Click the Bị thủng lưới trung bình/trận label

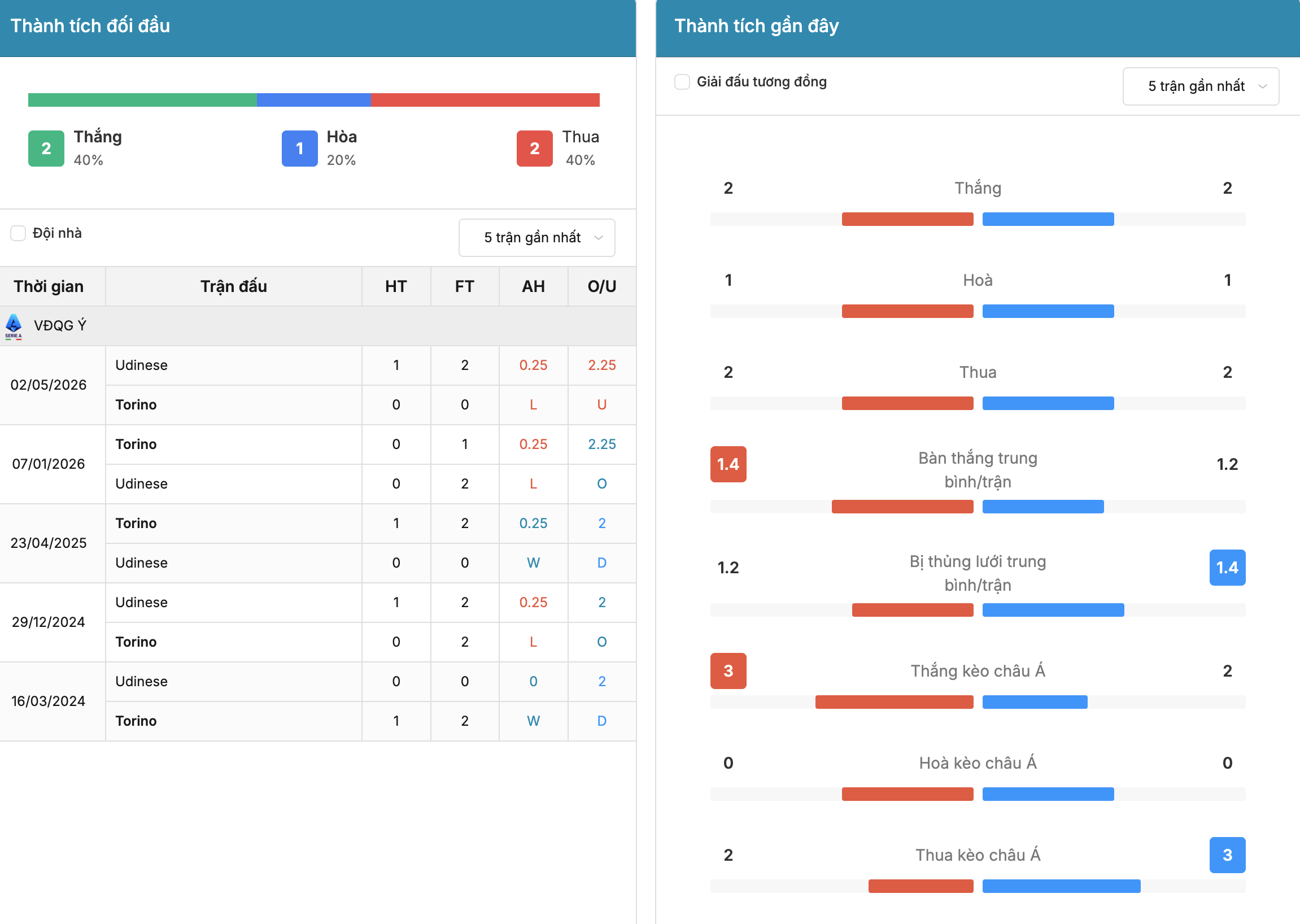pos(978,573)
